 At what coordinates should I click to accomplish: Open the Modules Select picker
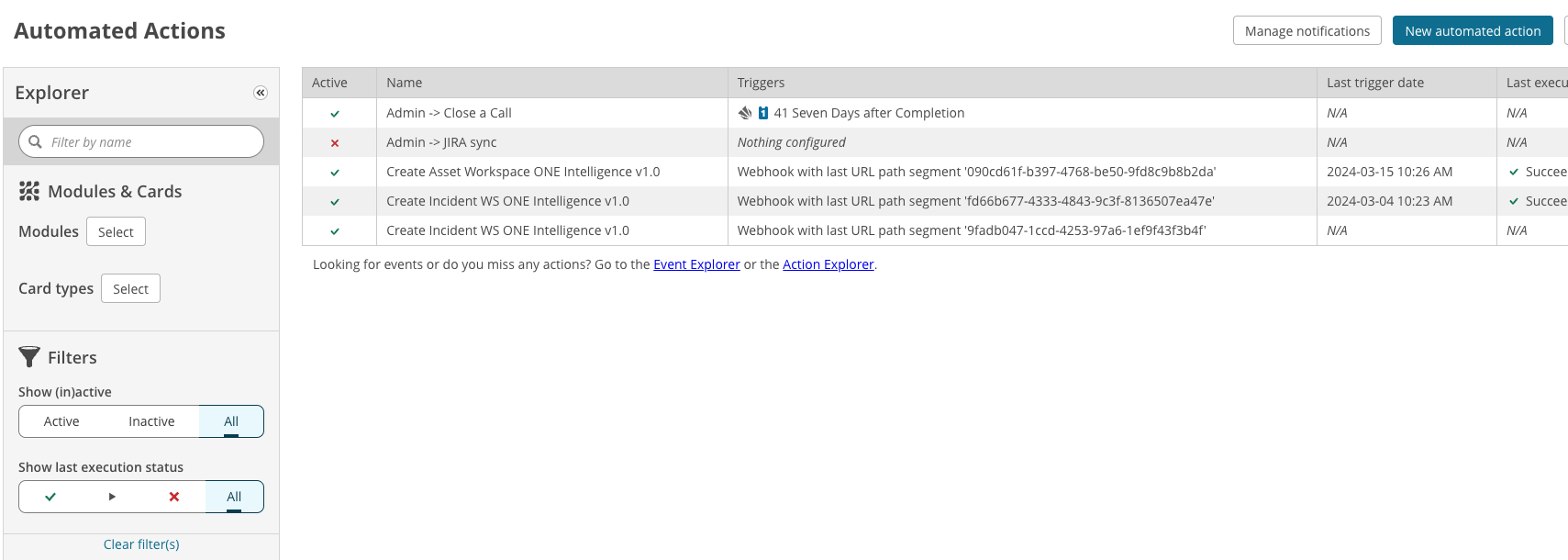[x=116, y=231]
